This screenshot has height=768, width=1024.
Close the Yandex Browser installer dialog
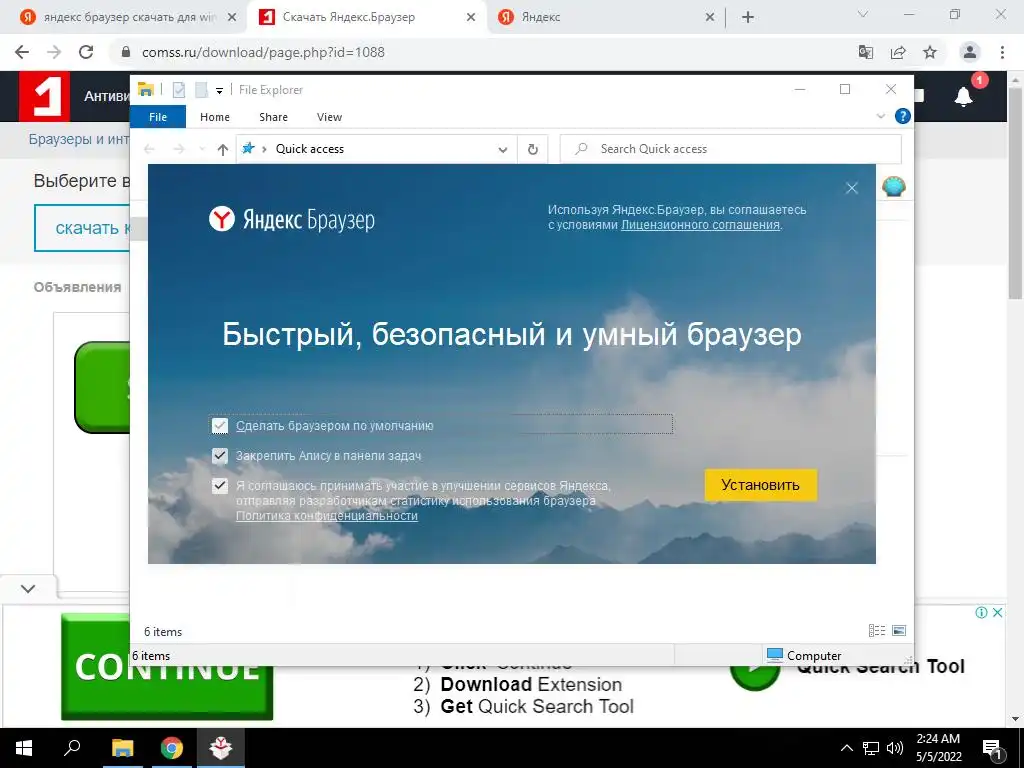click(x=852, y=188)
